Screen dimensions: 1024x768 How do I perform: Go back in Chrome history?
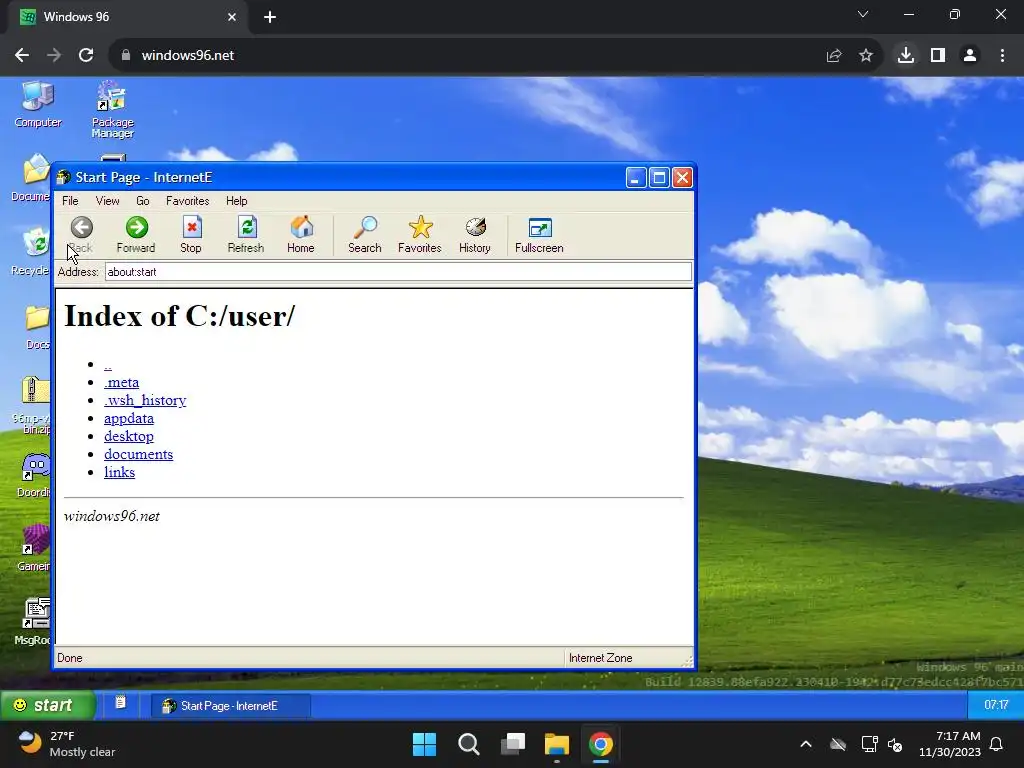pos(22,56)
